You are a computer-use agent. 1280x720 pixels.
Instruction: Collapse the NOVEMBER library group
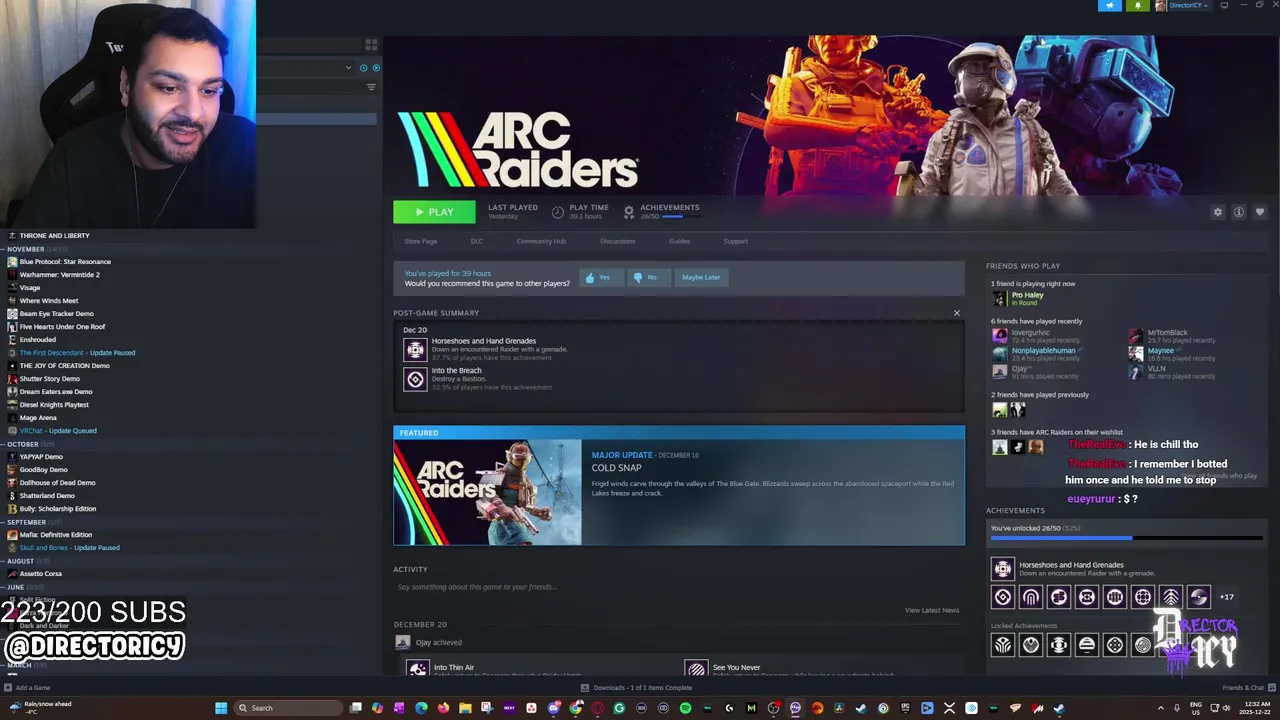26,249
